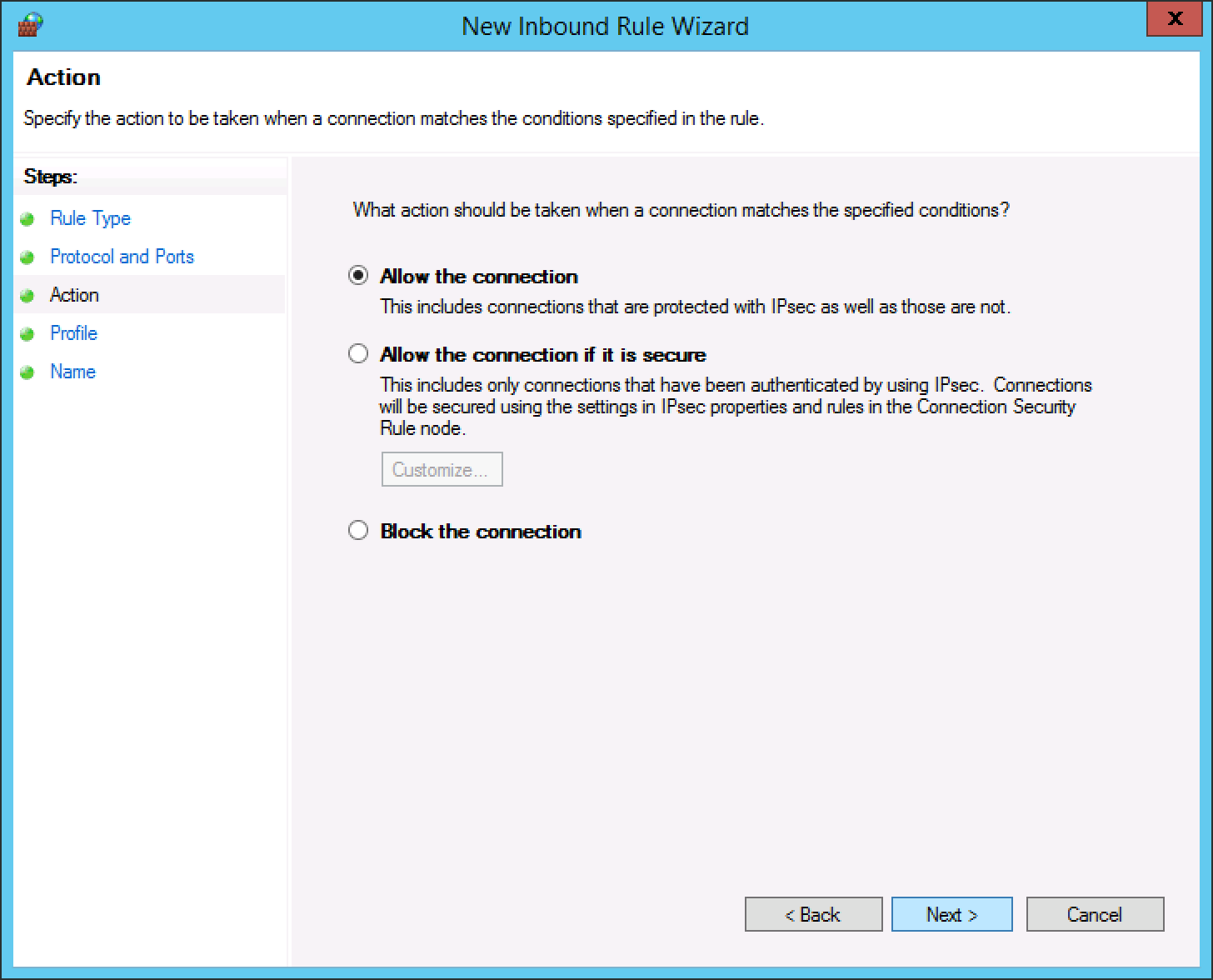Choose Allow the connection if it is secure

pos(358,354)
